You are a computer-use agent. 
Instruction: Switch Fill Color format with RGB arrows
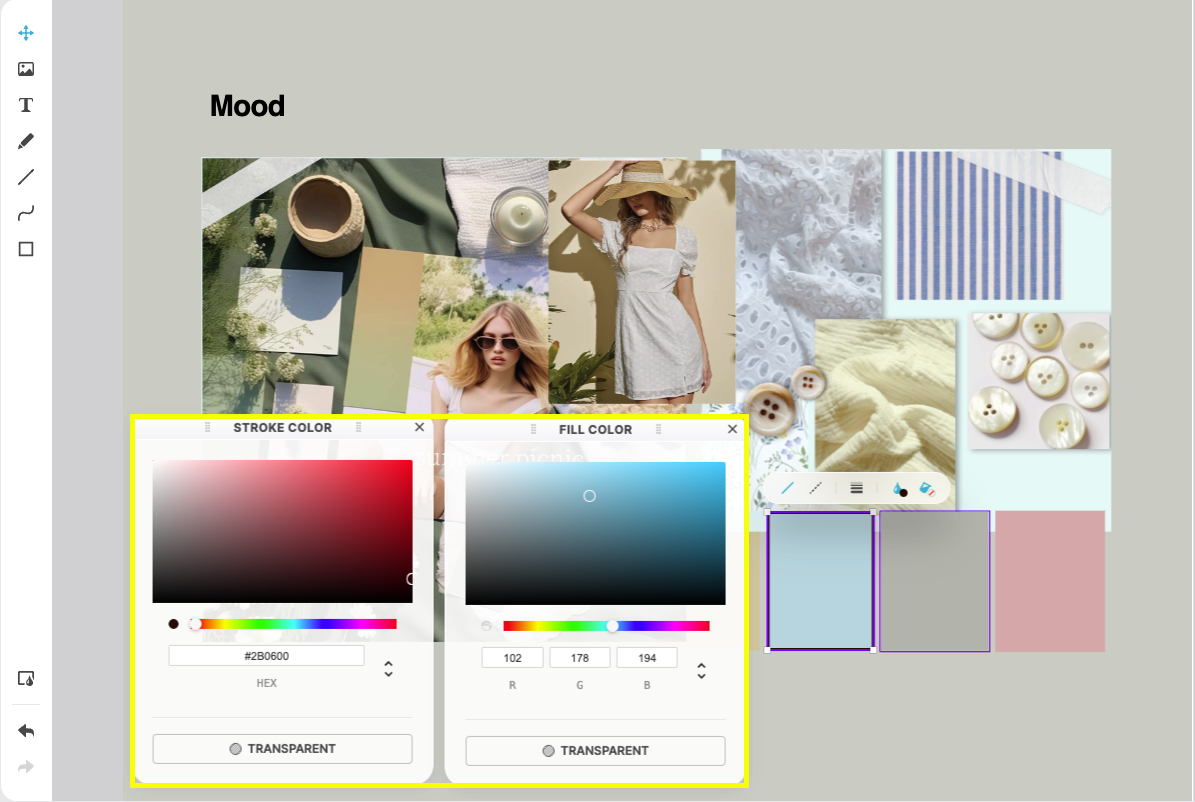point(701,671)
